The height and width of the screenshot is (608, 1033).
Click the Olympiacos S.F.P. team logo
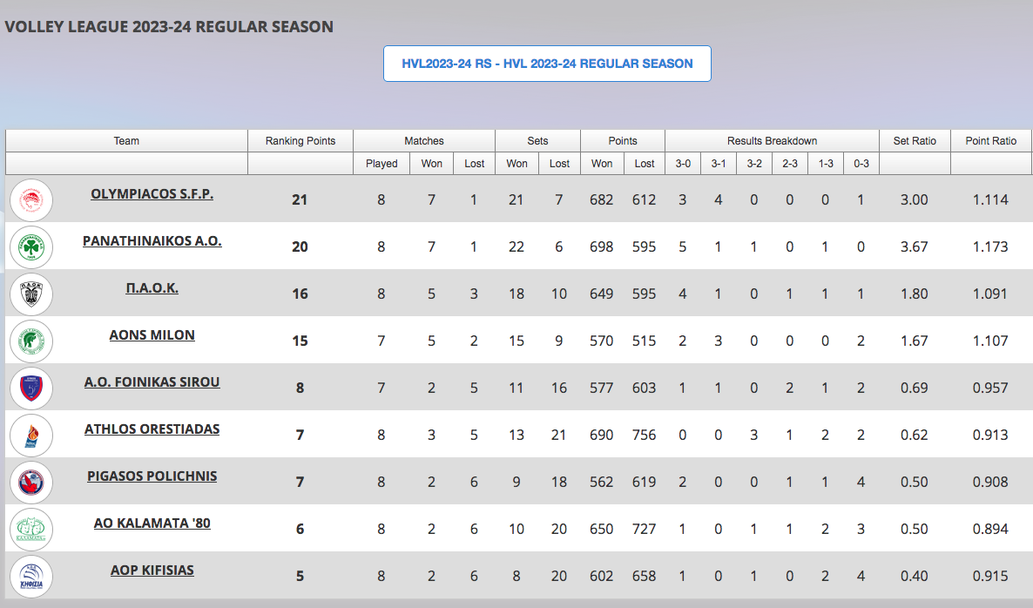31,200
